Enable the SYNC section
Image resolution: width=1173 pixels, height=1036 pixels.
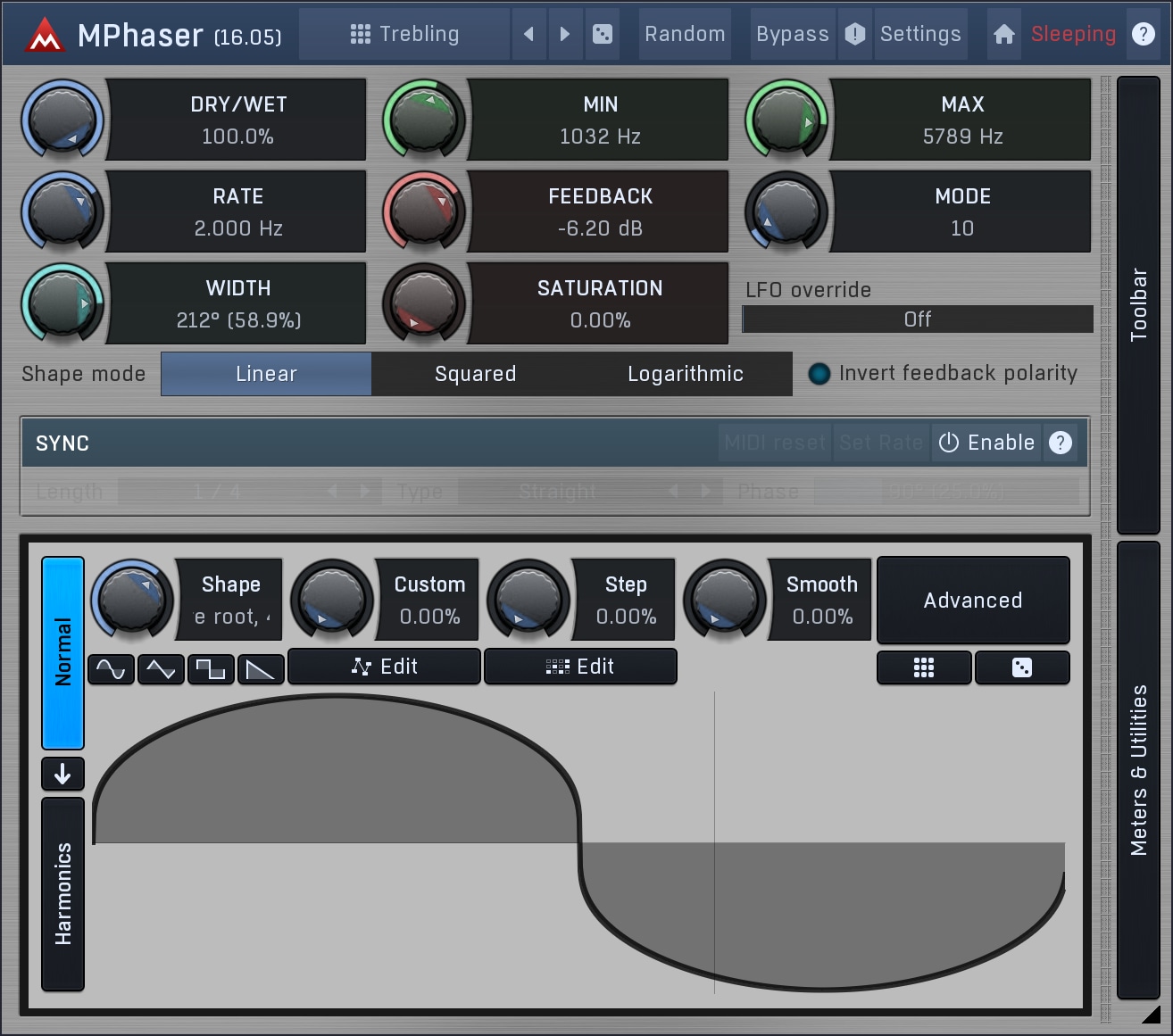pyautogui.click(x=986, y=443)
